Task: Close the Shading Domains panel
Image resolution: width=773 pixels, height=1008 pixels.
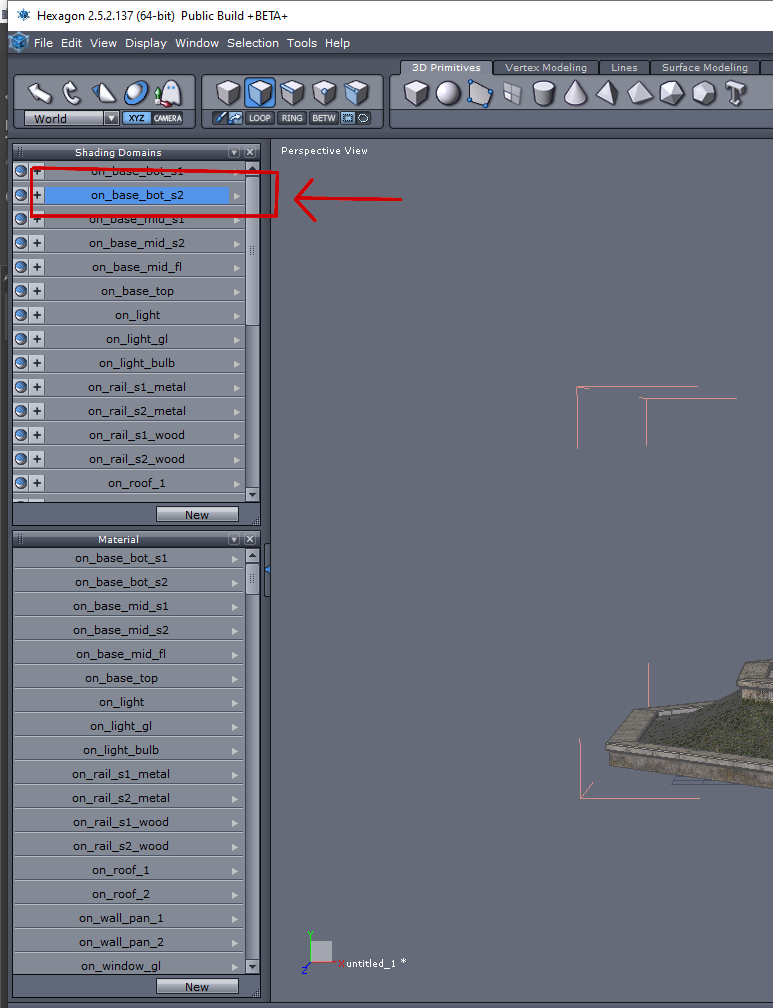Action: (x=250, y=152)
